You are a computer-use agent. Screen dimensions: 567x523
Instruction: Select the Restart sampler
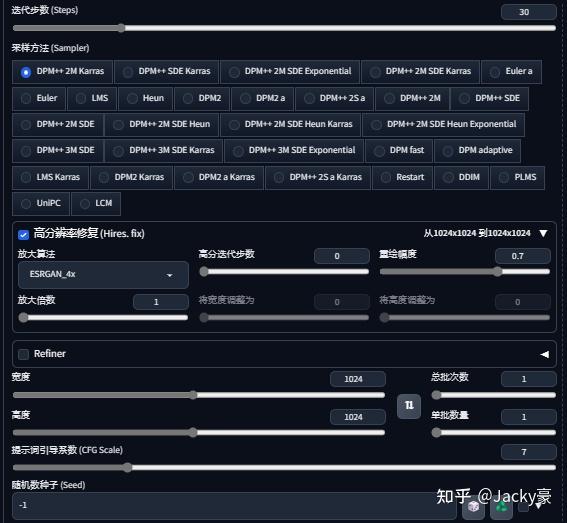pyautogui.click(x=402, y=178)
